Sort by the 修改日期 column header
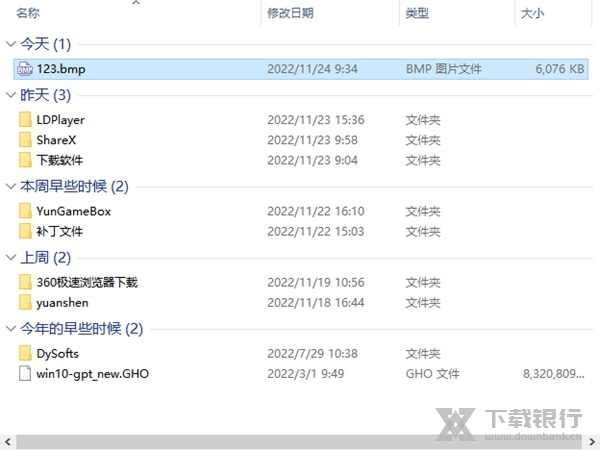This screenshot has height=450, width=600. [x=290, y=13]
